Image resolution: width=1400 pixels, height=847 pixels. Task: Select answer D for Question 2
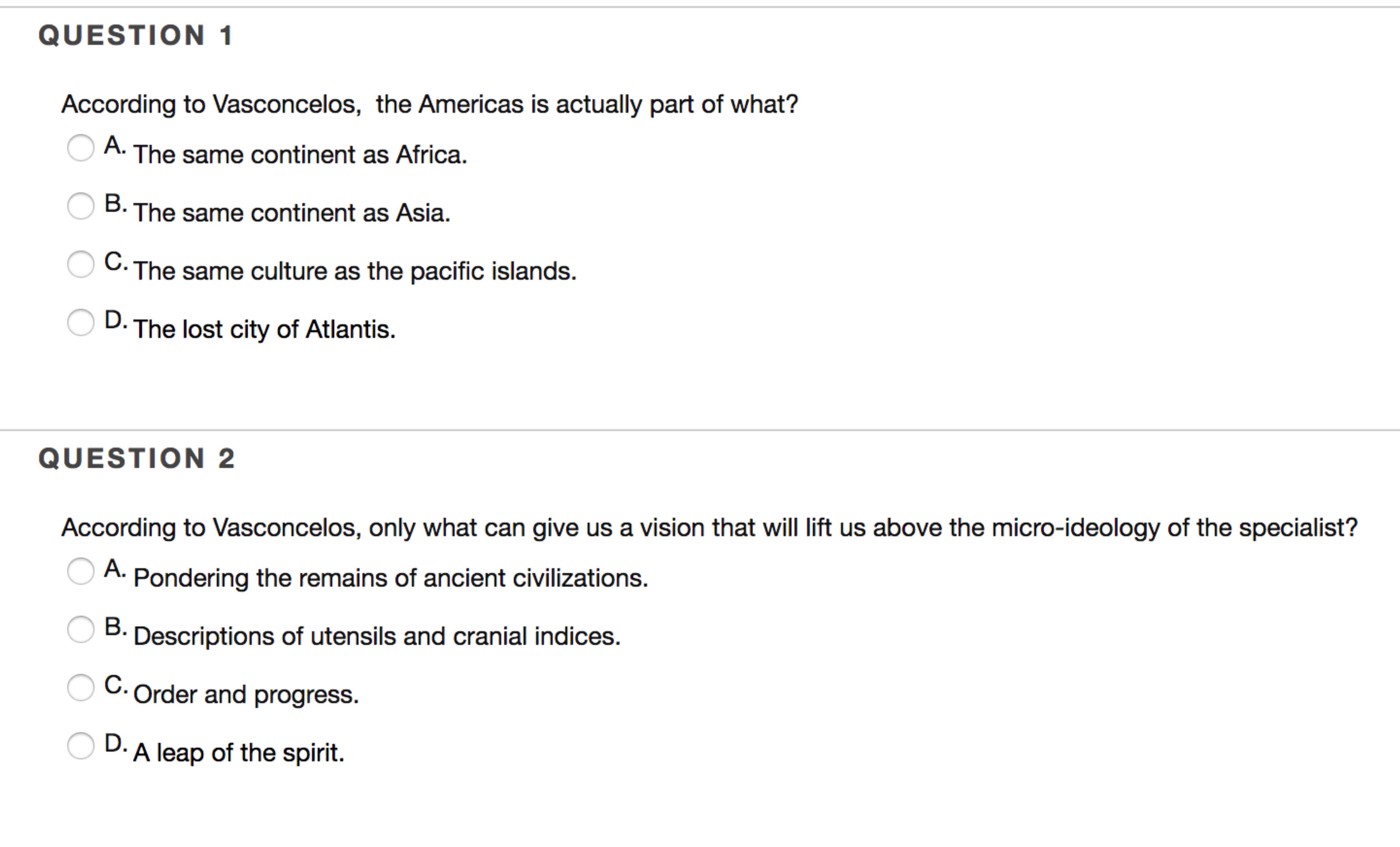point(81,745)
